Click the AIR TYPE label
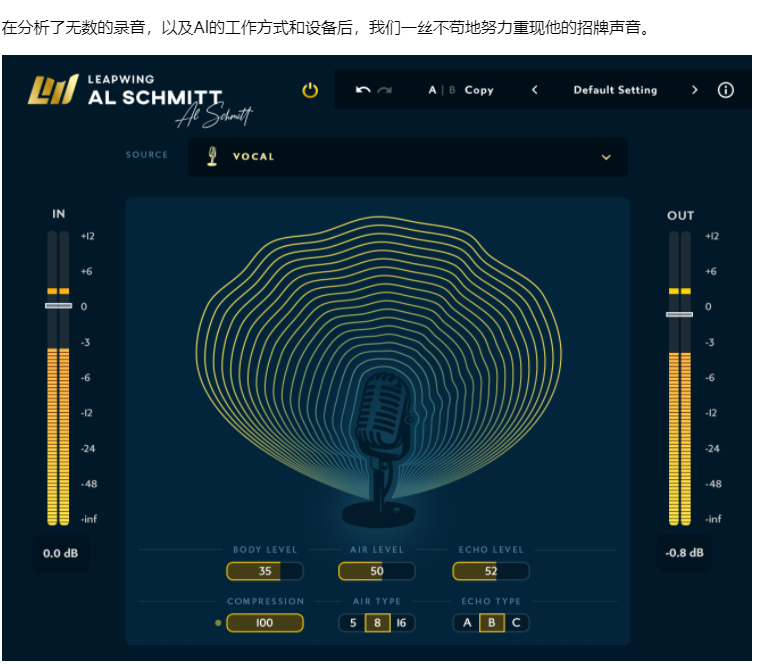The width and height of the screenshot is (757, 665). click(x=377, y=601)
